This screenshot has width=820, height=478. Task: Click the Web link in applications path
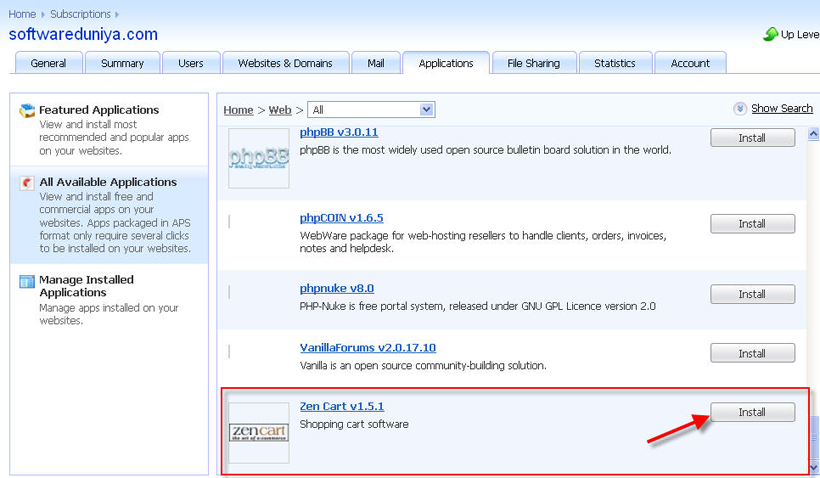[x=280, y=110]
